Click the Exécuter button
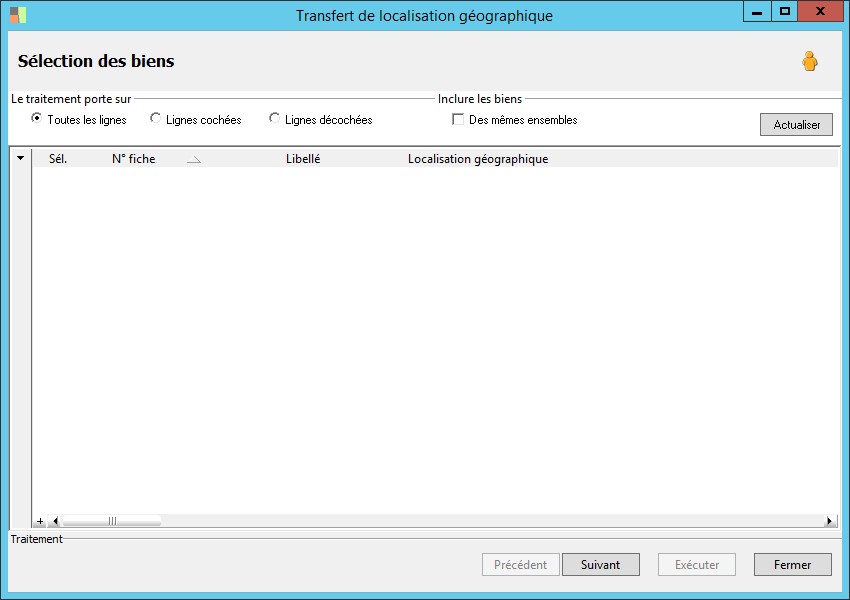850x600 pixels. [697, 565]
